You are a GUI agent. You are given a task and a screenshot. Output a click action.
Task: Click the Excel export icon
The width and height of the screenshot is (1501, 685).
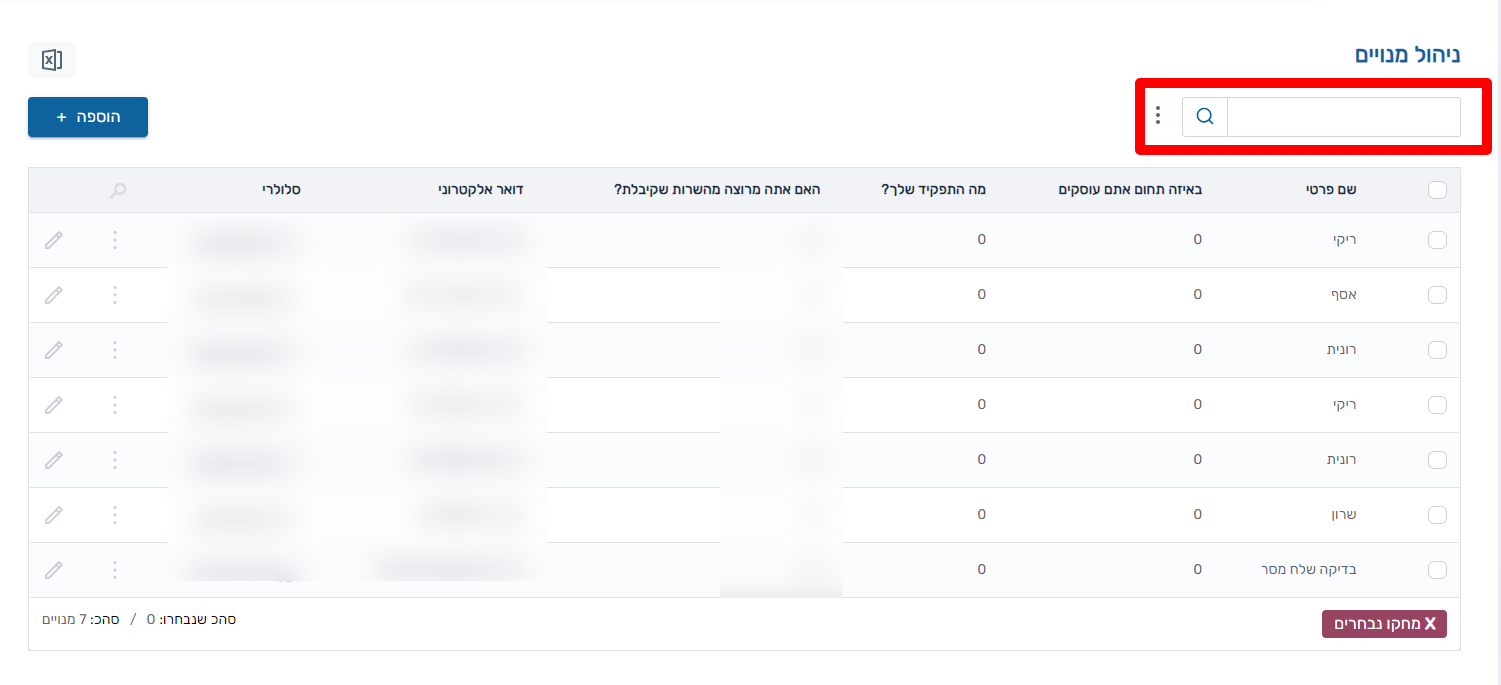coord(52,61)
